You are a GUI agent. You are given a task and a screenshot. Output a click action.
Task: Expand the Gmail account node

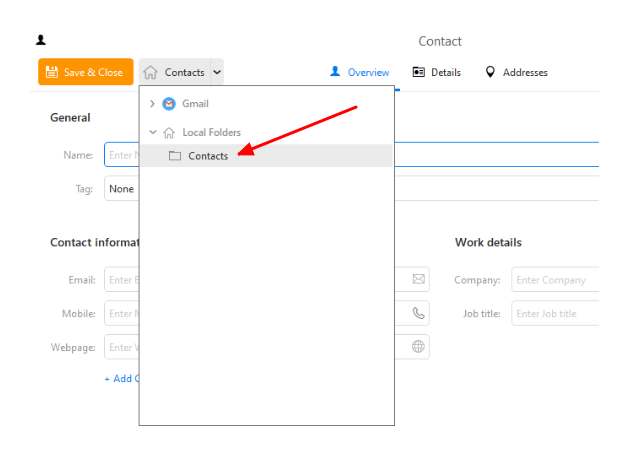tap(152, 104)
